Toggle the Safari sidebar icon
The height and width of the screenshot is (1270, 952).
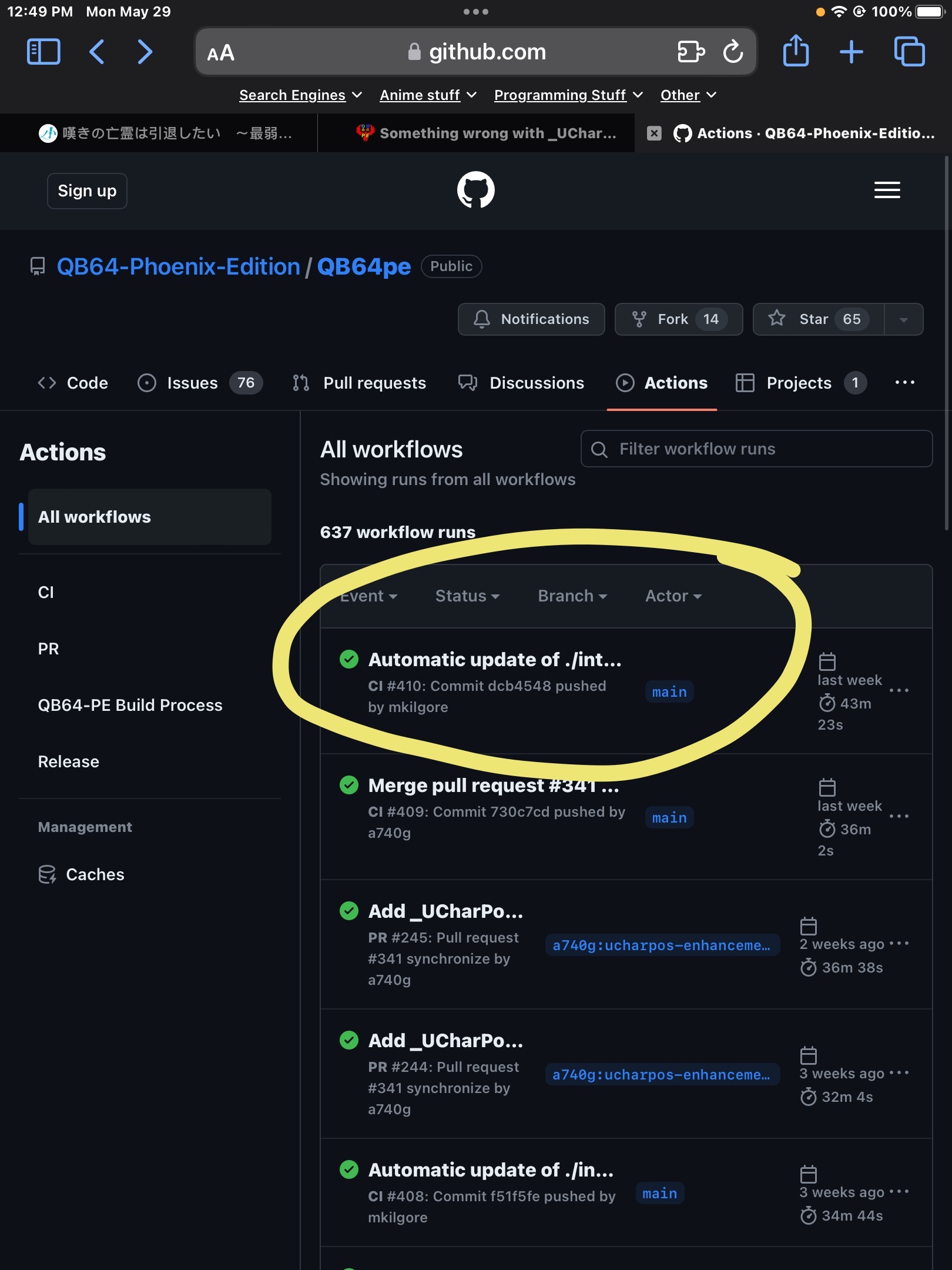43,52
